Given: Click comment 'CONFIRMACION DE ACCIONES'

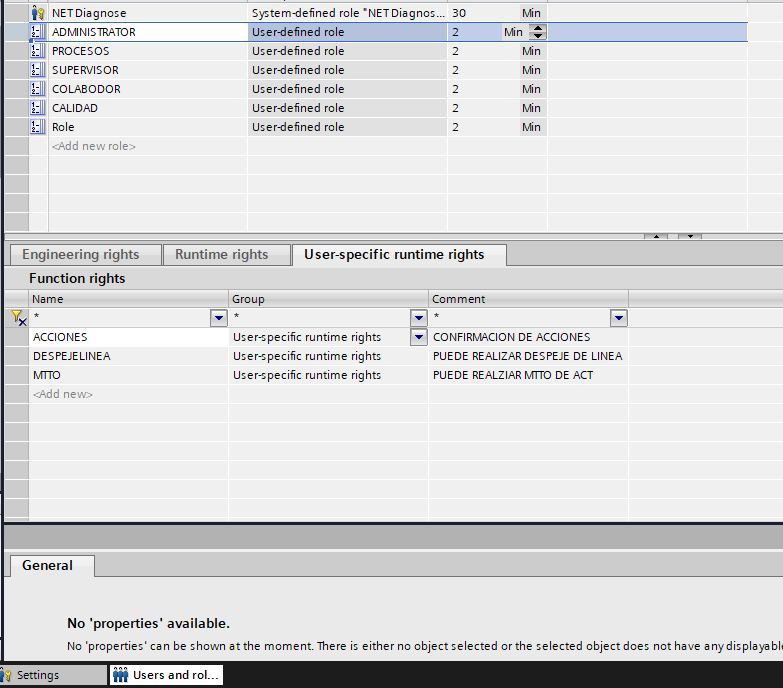Looking at the screenshot, I should [x=511, y=337].
